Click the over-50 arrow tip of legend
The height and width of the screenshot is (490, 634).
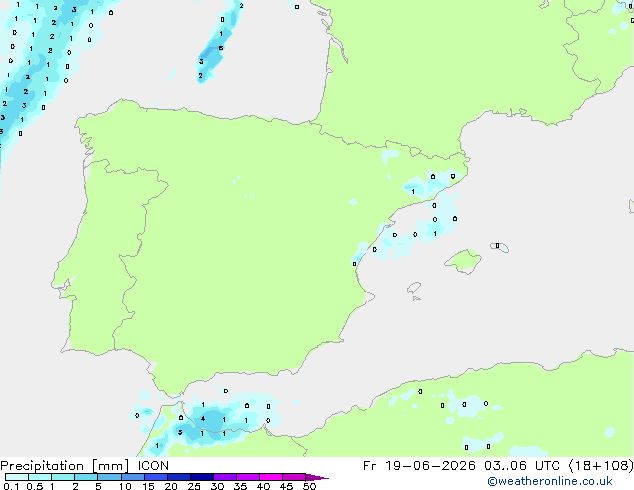(x=317, y=477)
